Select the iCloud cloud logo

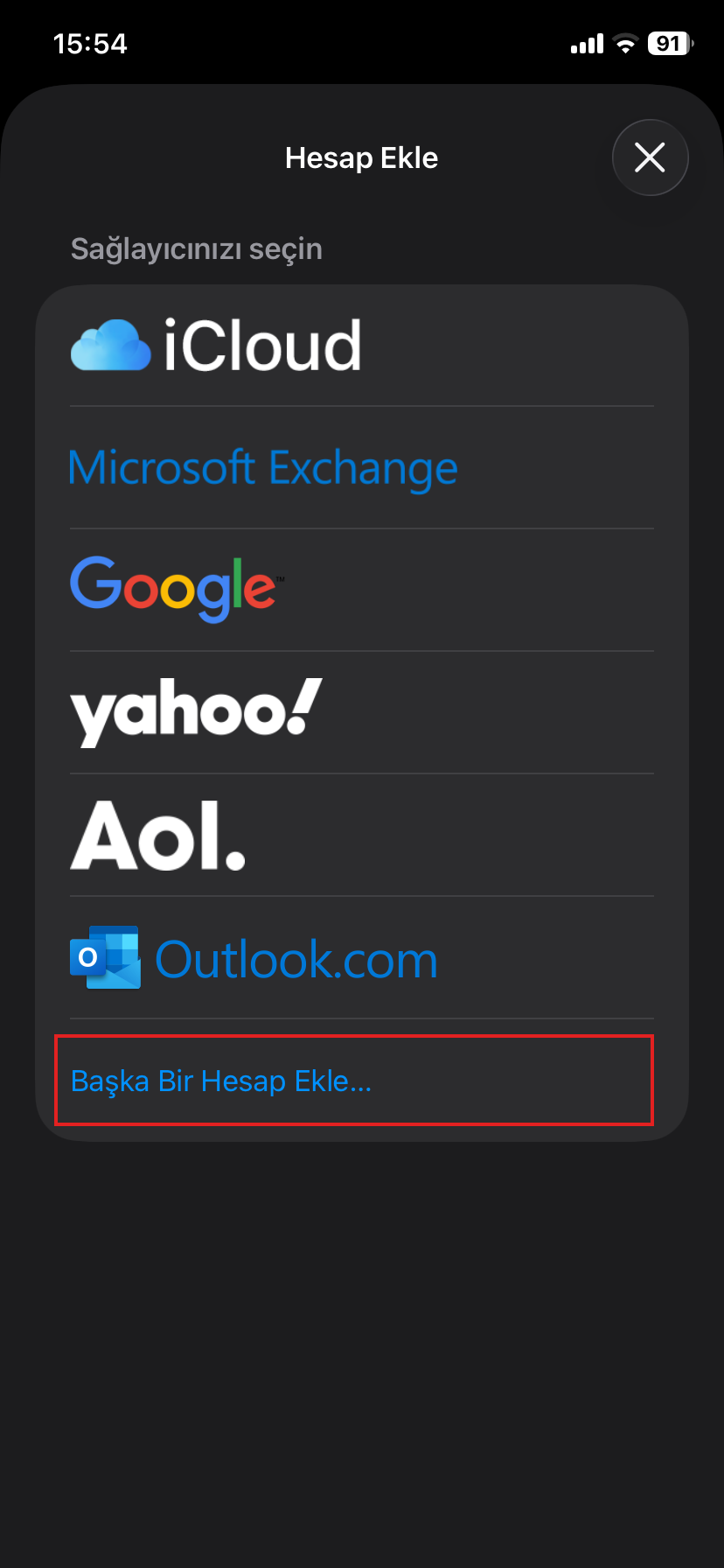tap(110, 344)
